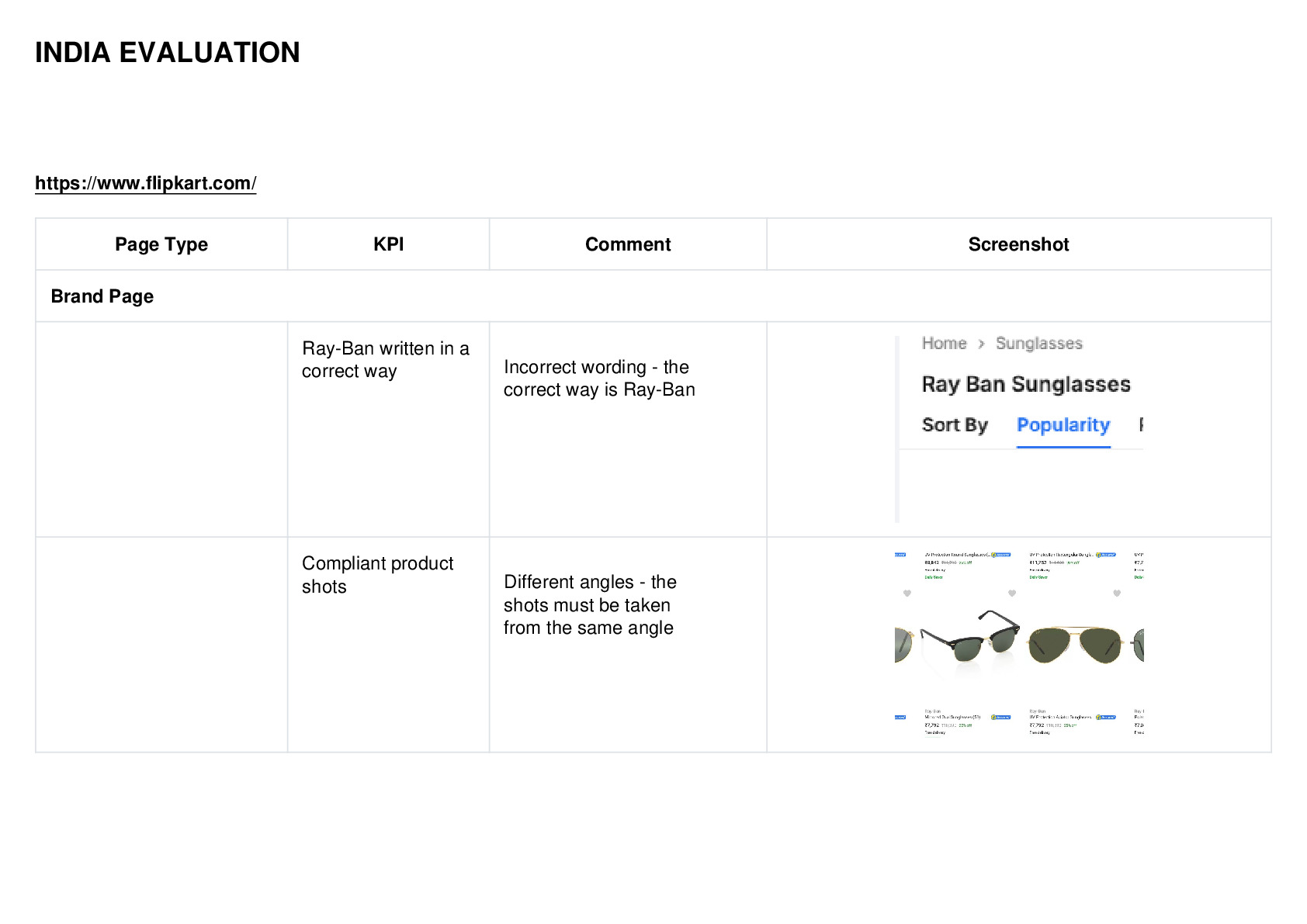Click the gold aviator sunglasses image

(1076, 645)
